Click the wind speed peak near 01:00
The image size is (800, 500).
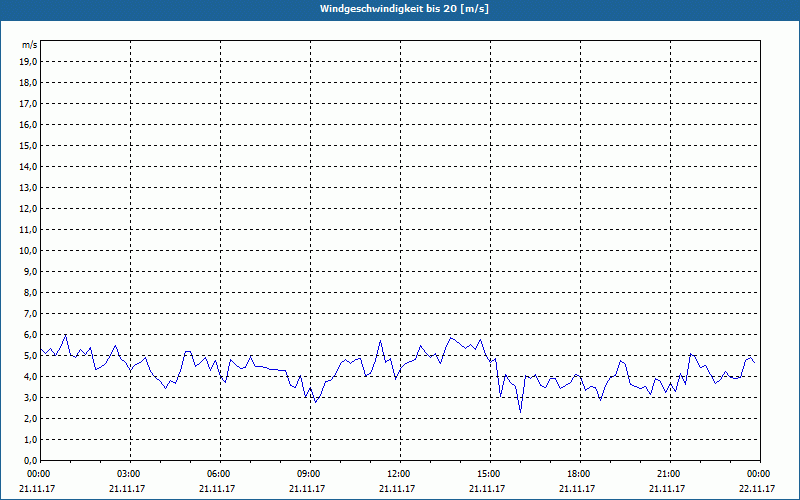tap(65, 335)
